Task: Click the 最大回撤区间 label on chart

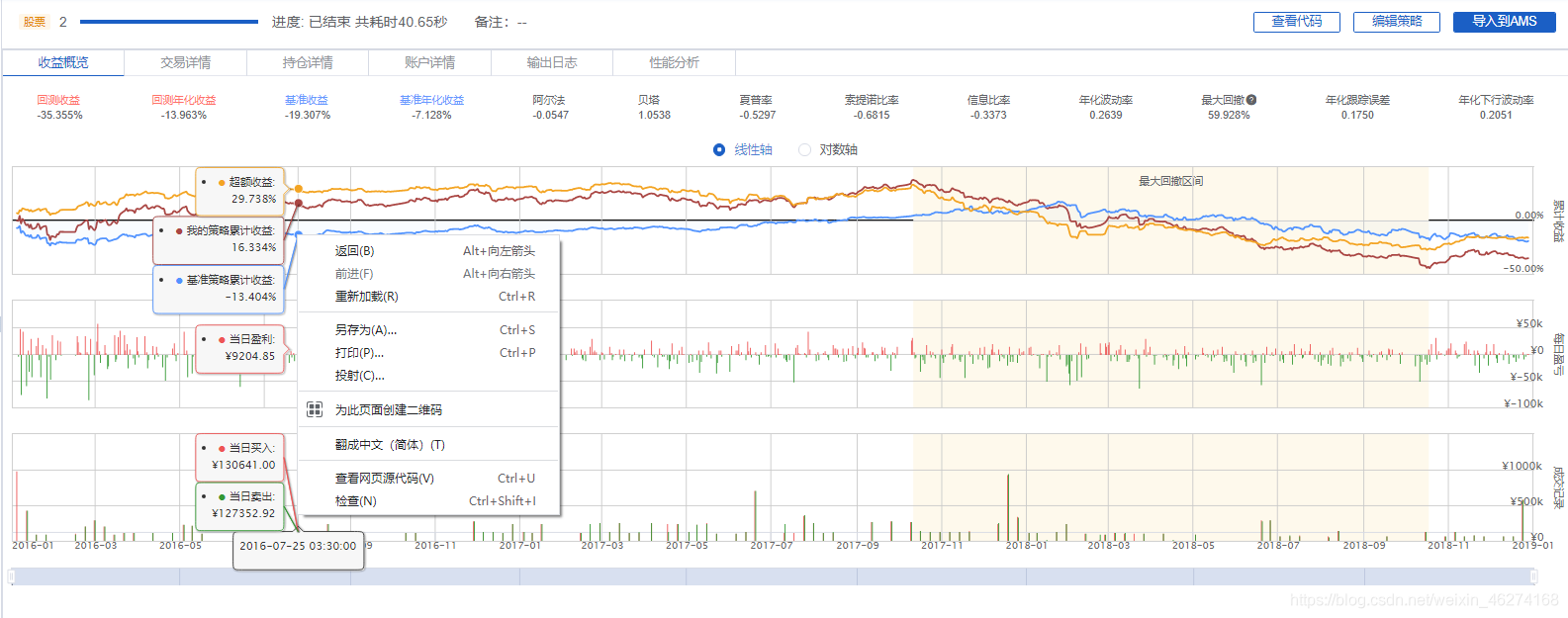Action: [1170, 181]
